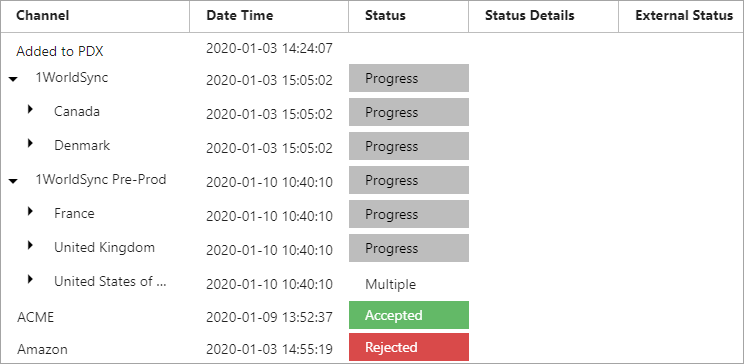Click the External Status column header
The width and height of the screenshot is (744, 364).
coord(684,16)
